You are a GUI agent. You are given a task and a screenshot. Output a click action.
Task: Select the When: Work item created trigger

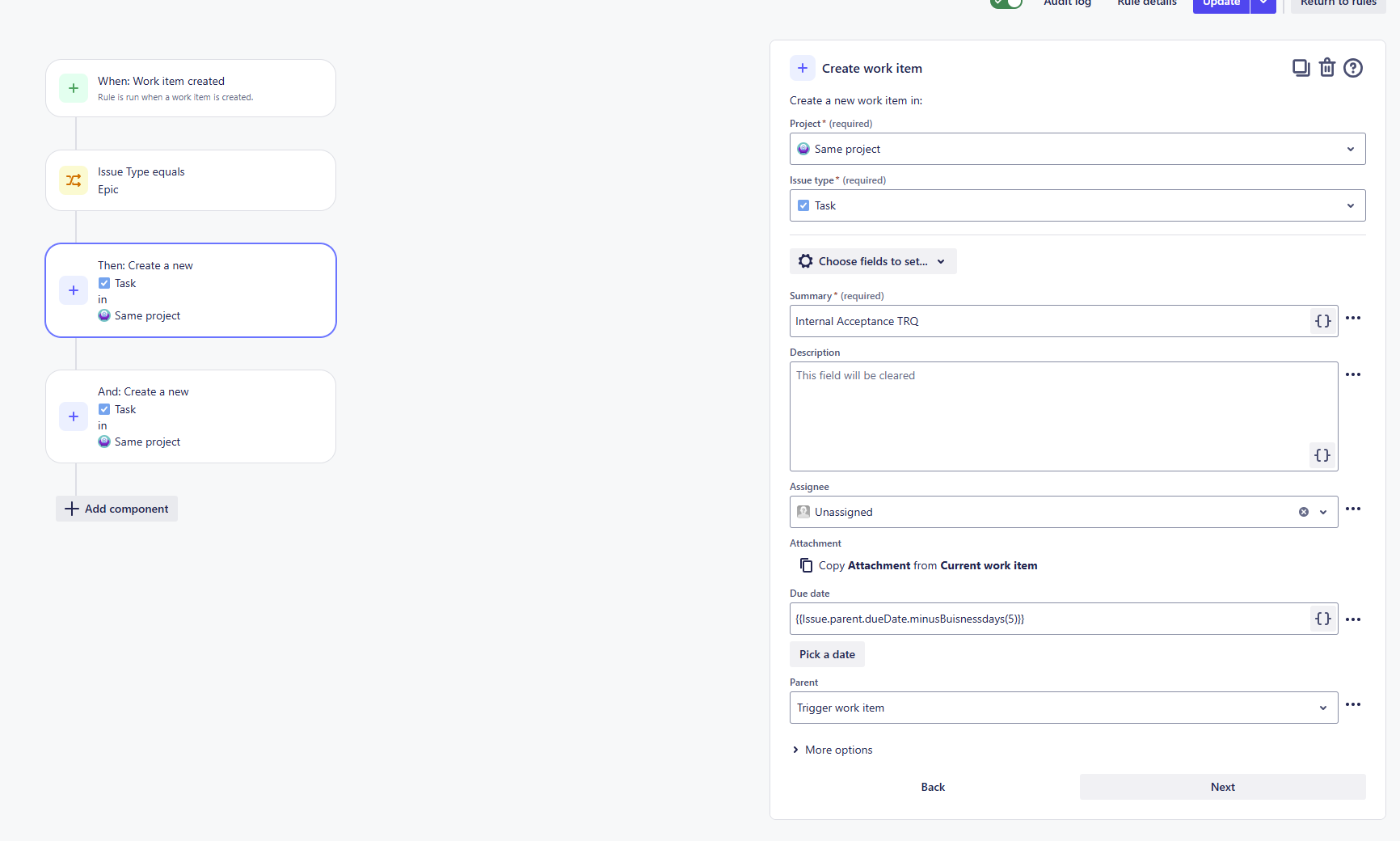(191, 88)
